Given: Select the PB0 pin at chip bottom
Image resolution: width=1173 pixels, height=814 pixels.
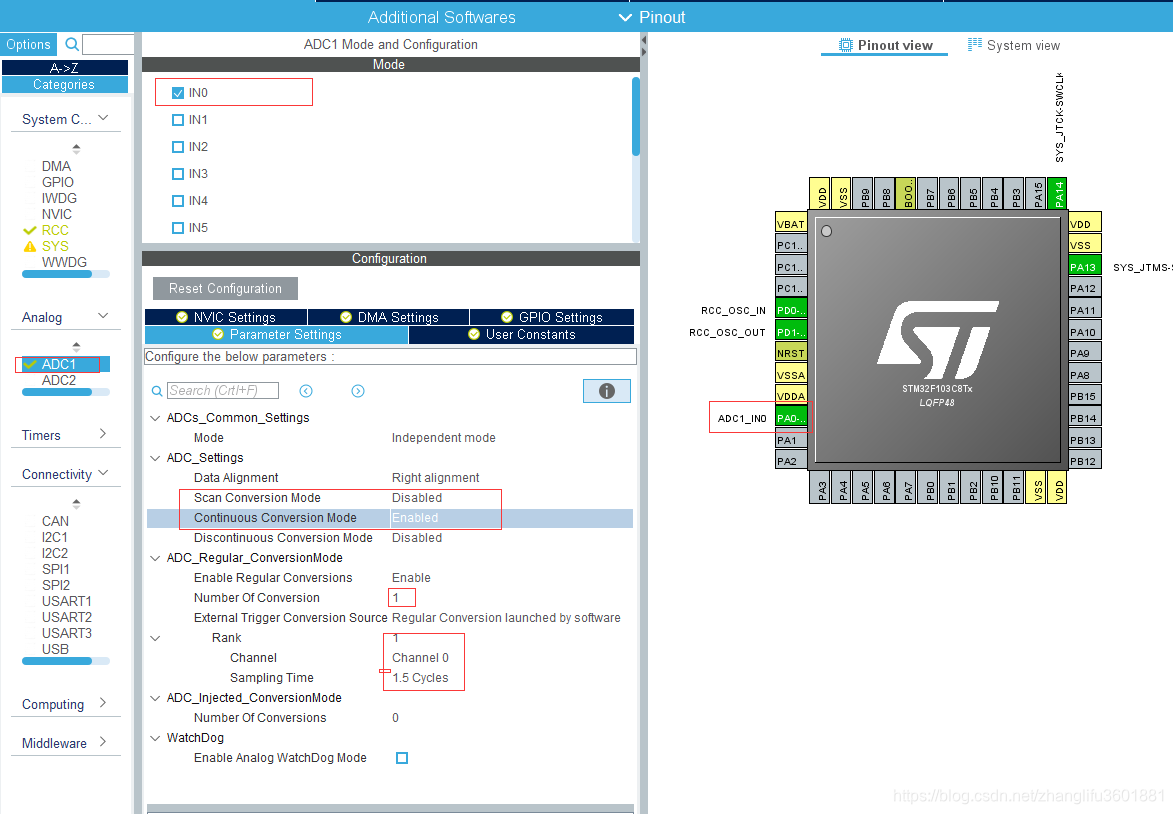Looking at the screenshot, I should [x=928, y=488].
